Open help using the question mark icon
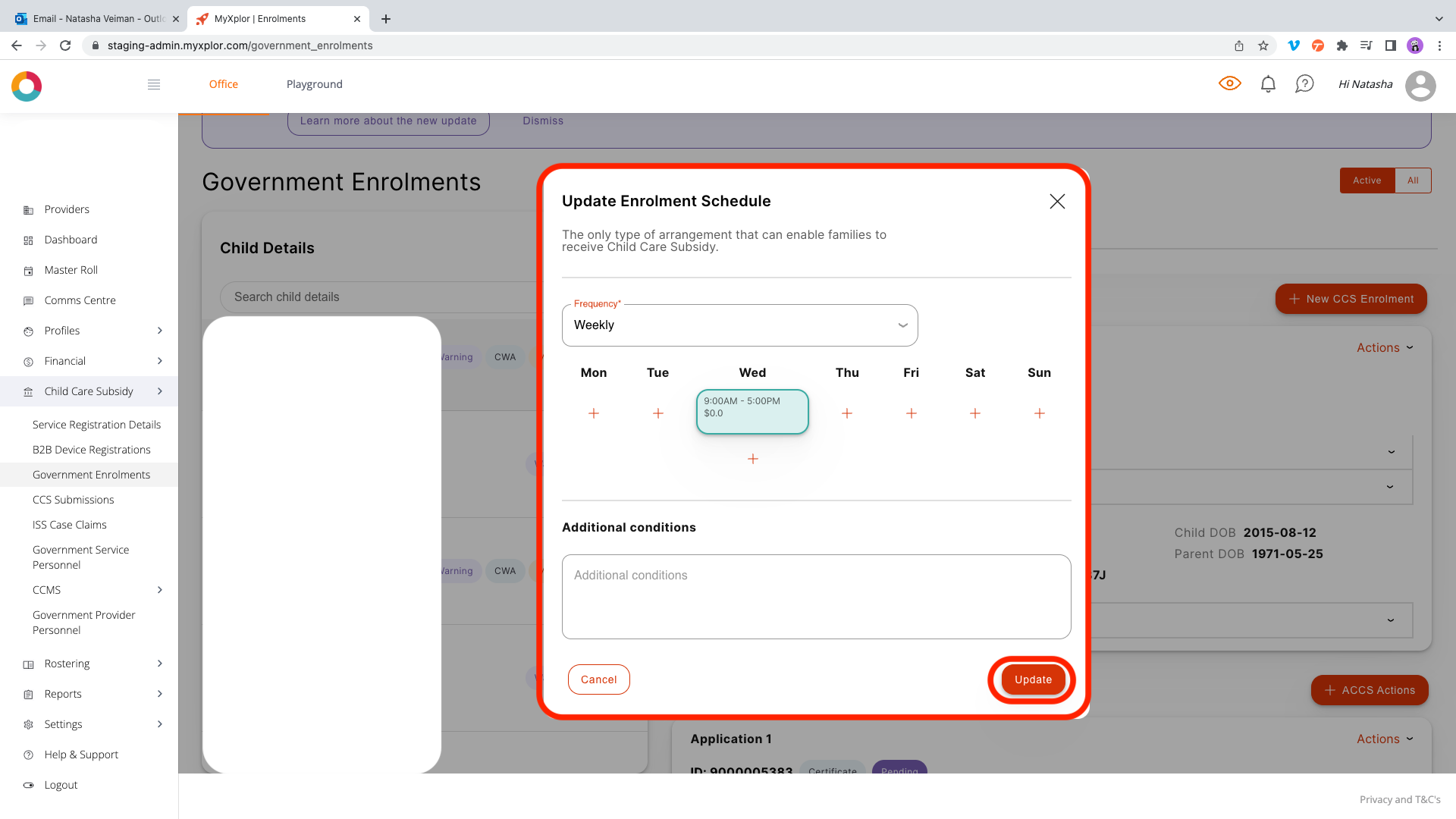 pyautogui.click(x=1304, y=83)
